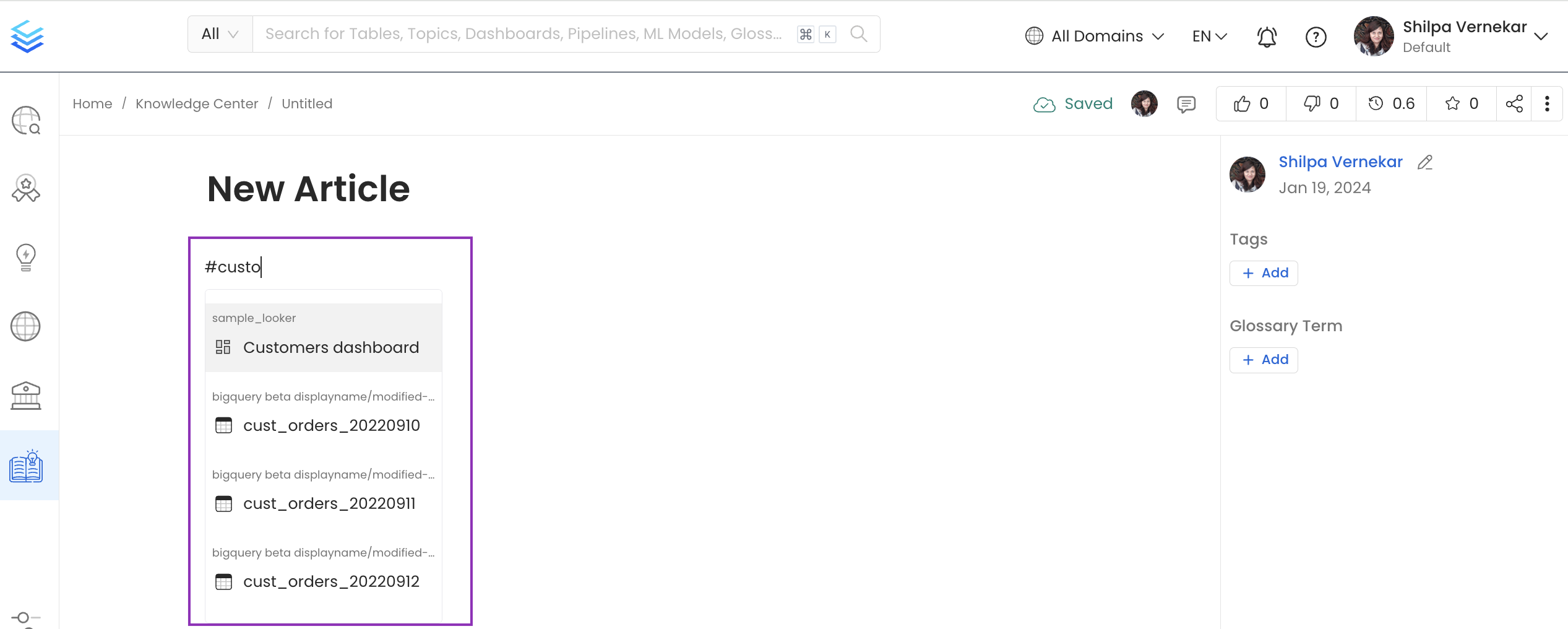Viewport: 1568px width, 629px height.
Task: Click the OpenMetadata logo
Action: point(27,36)
